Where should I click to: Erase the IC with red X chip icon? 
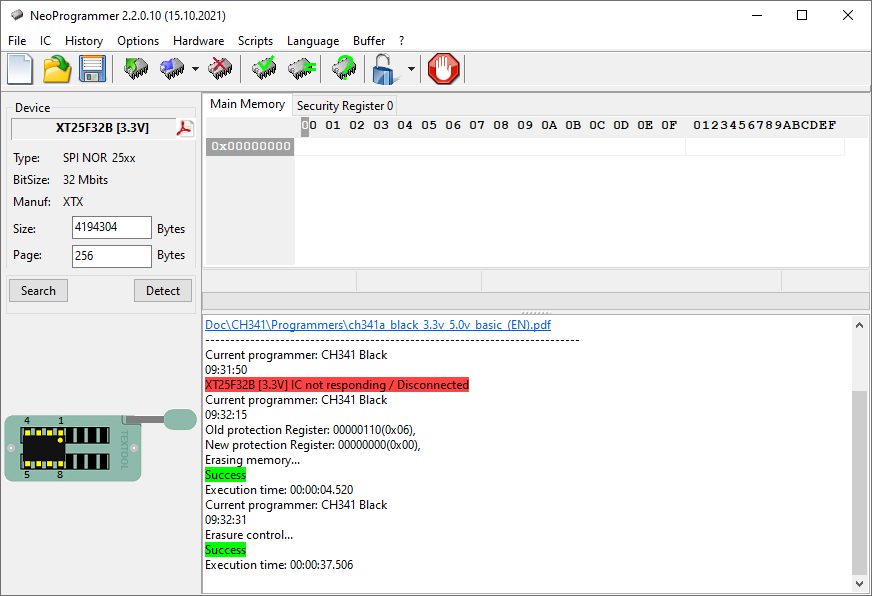coord(220,69)
